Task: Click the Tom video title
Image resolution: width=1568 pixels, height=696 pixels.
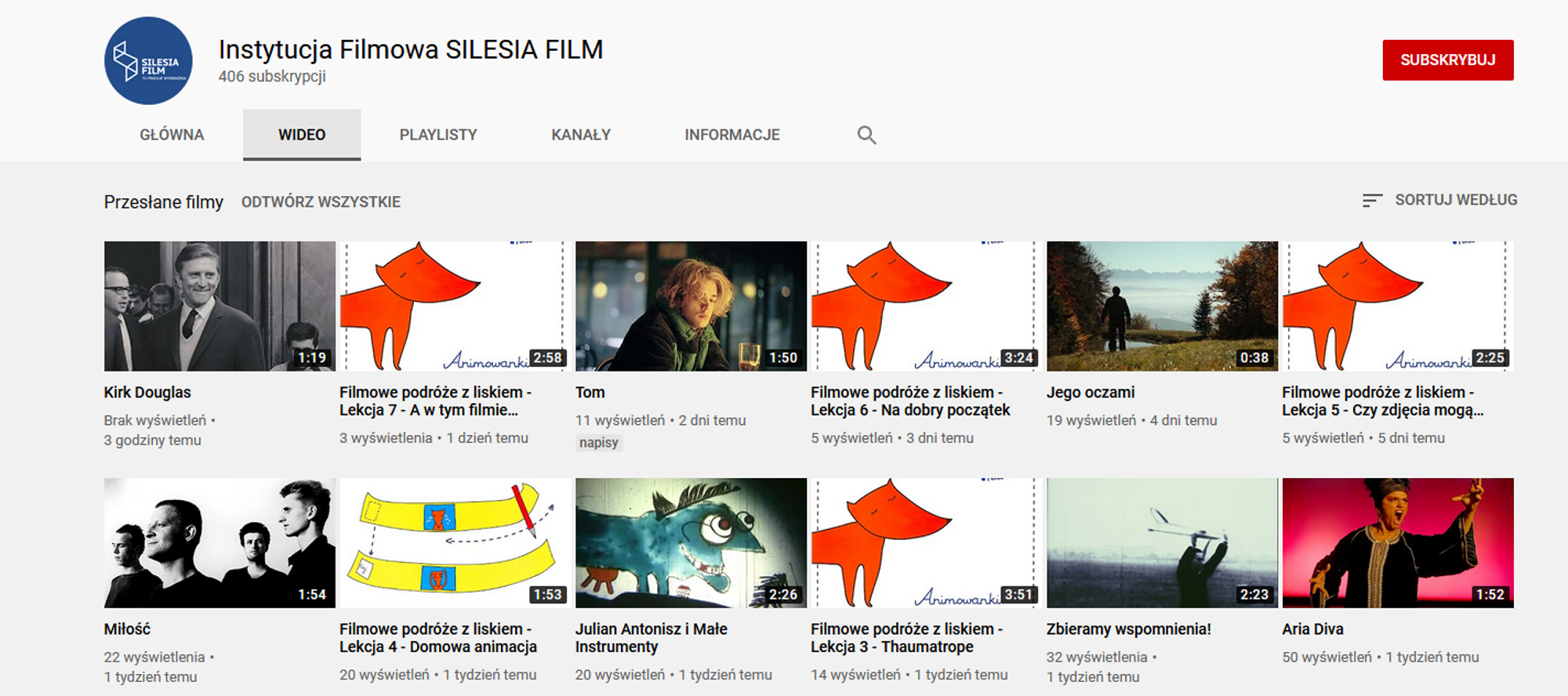Action: (590, 393)
